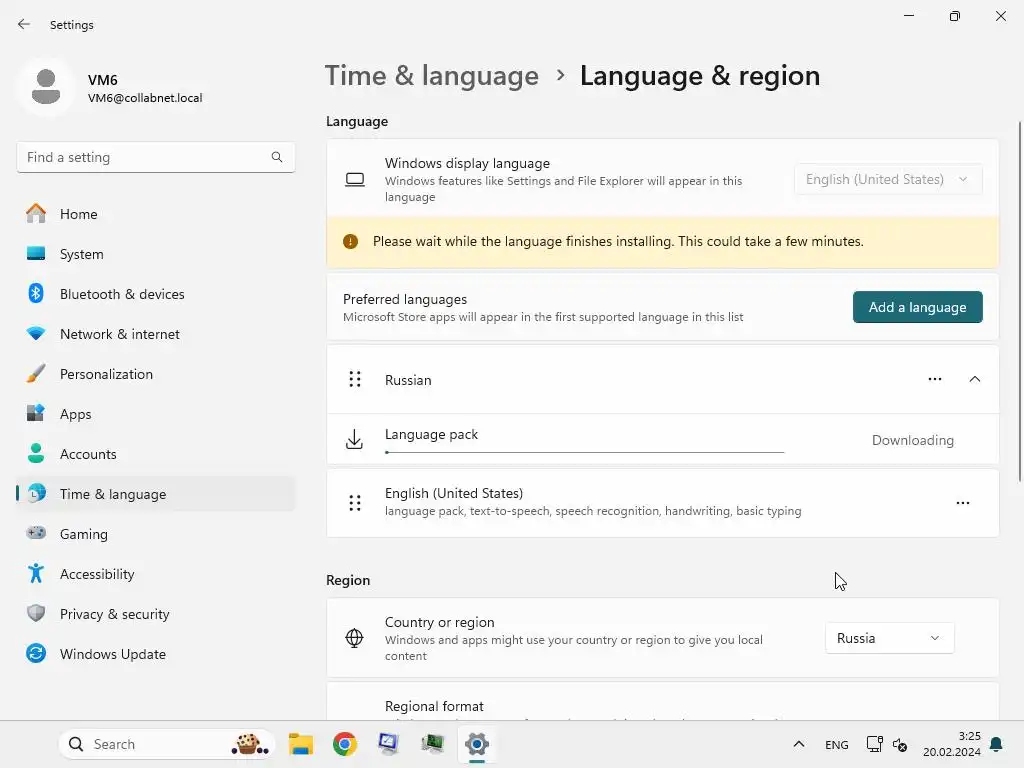
Task: Click the laptop icon beside Windows display language
Action: coord(355,180)
